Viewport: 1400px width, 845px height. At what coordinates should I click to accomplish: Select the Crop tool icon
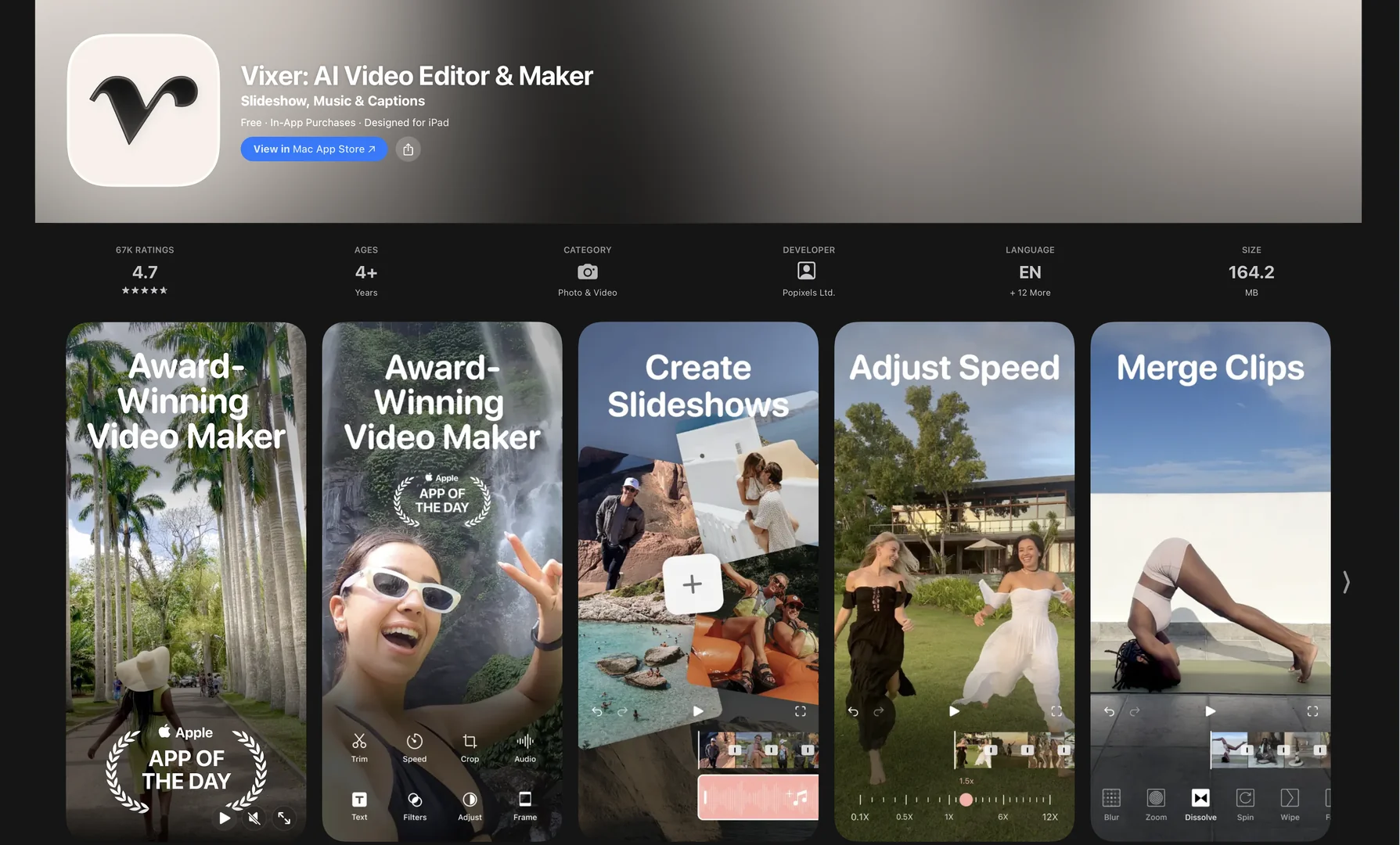click(470, 741)
